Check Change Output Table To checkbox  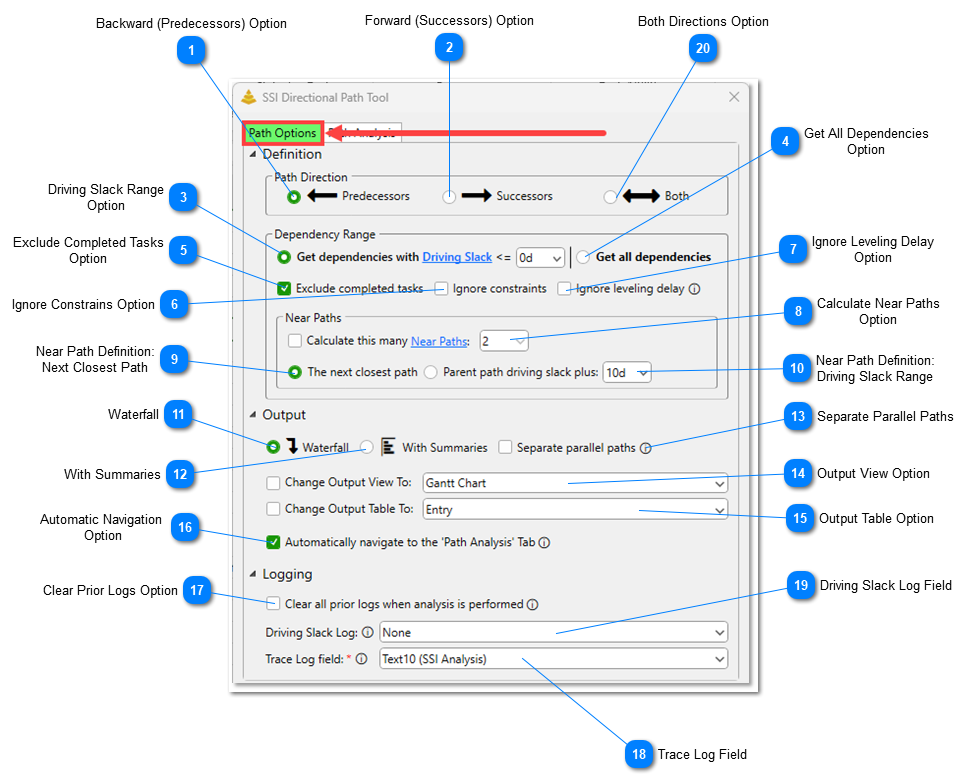pos(273,509)
